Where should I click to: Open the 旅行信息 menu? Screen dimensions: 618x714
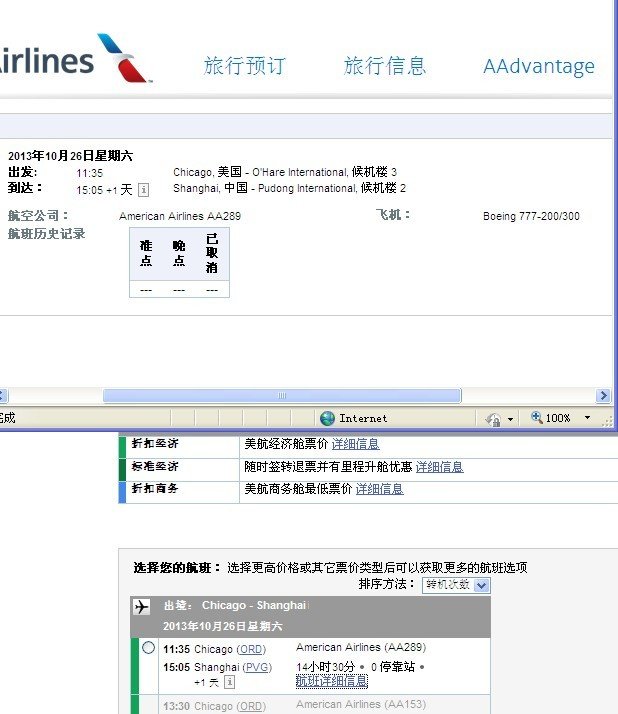pos(385,66)
